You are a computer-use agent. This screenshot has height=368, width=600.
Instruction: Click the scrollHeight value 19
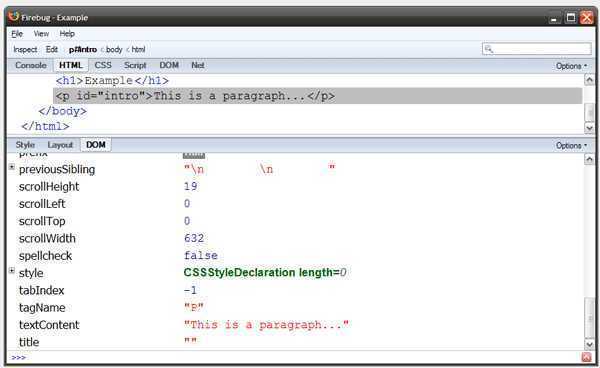(191, 186)
